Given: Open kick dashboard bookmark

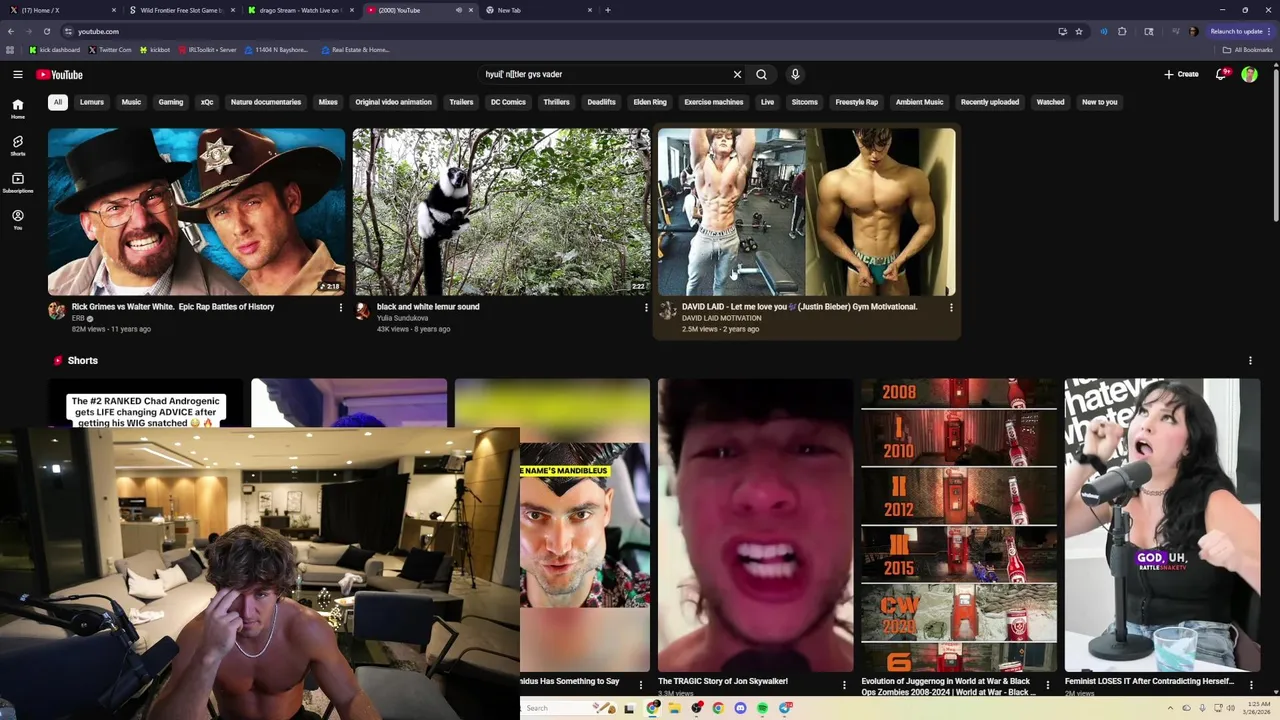Looking at the screenshot, I should coord(54,49).
